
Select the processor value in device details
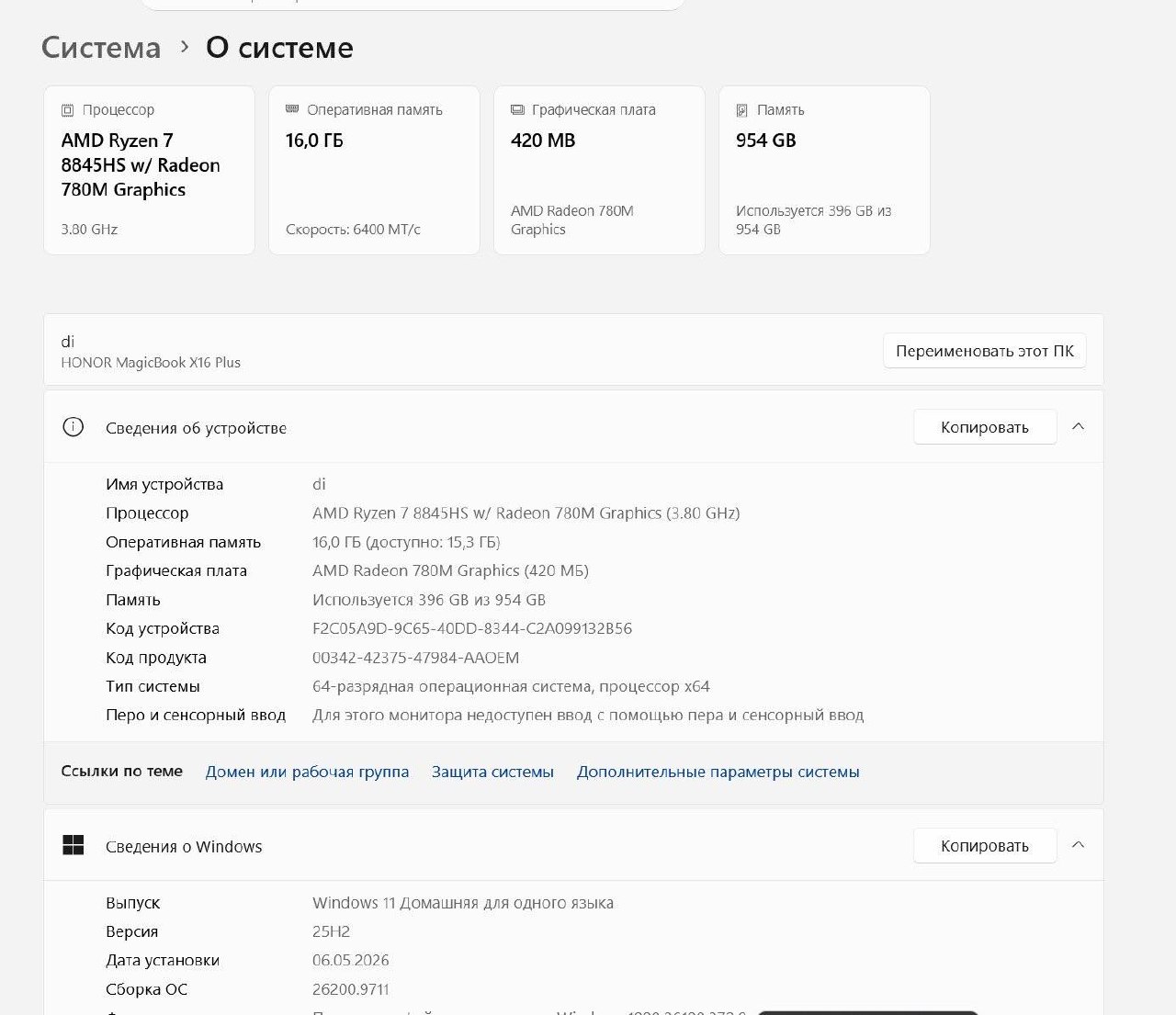click(x=526, y=513)
